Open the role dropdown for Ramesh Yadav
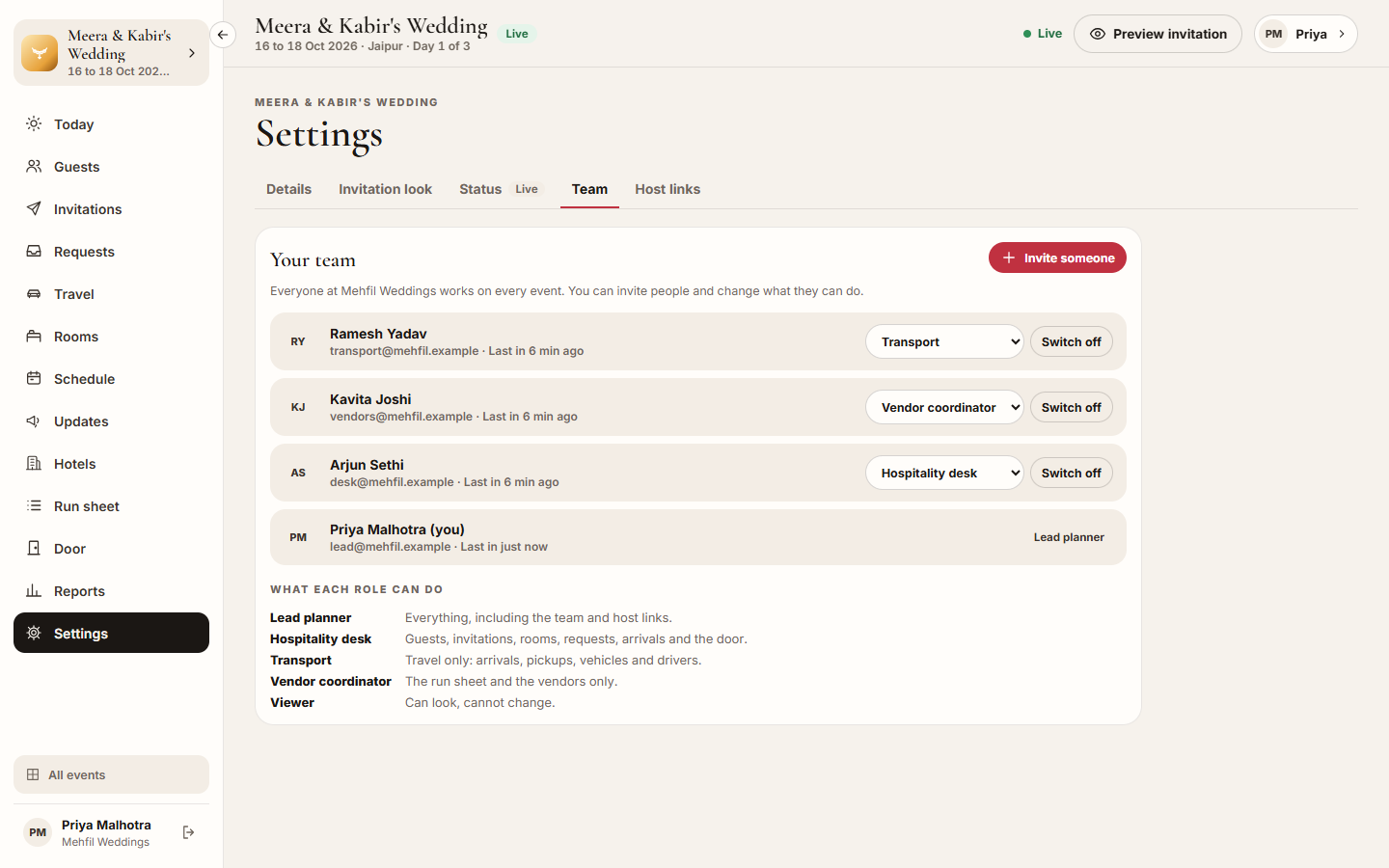This screenshot has height=868, width=1389. coord(944,341)
